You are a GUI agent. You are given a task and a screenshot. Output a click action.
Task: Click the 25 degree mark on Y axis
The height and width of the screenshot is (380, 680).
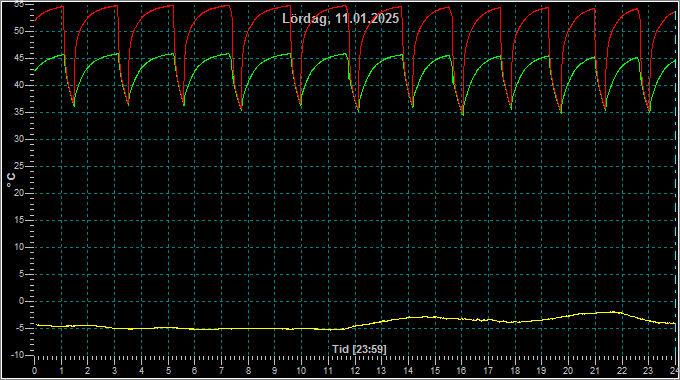click(x=20, y=166)
